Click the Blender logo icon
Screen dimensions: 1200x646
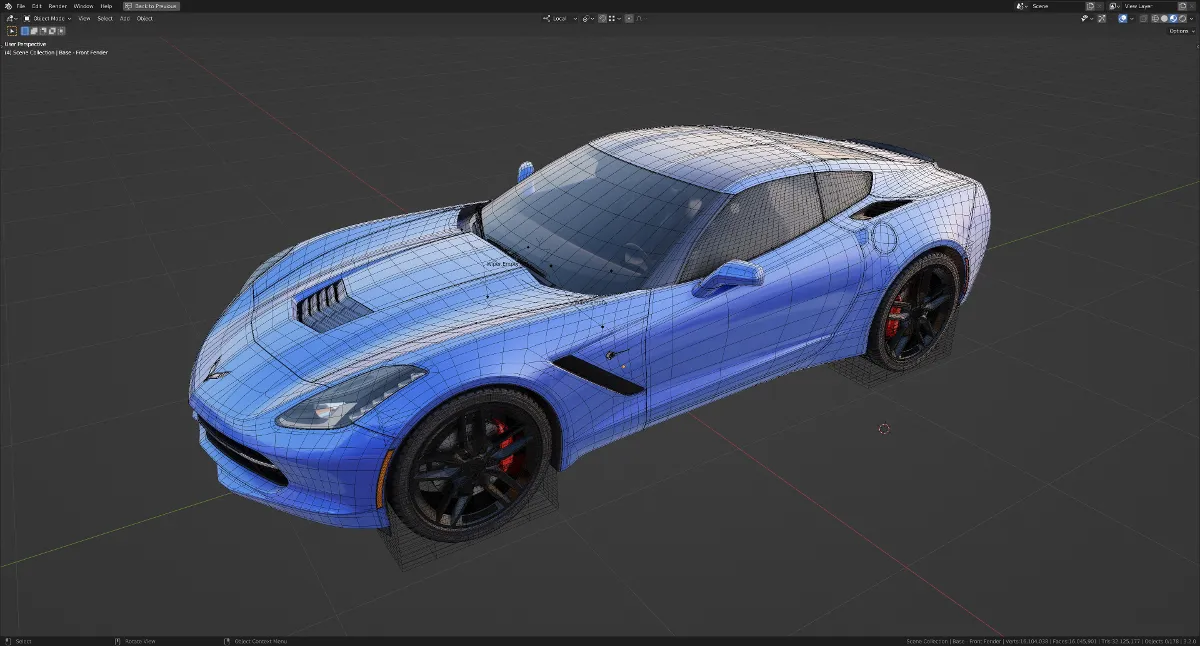(x=8, y=6)
